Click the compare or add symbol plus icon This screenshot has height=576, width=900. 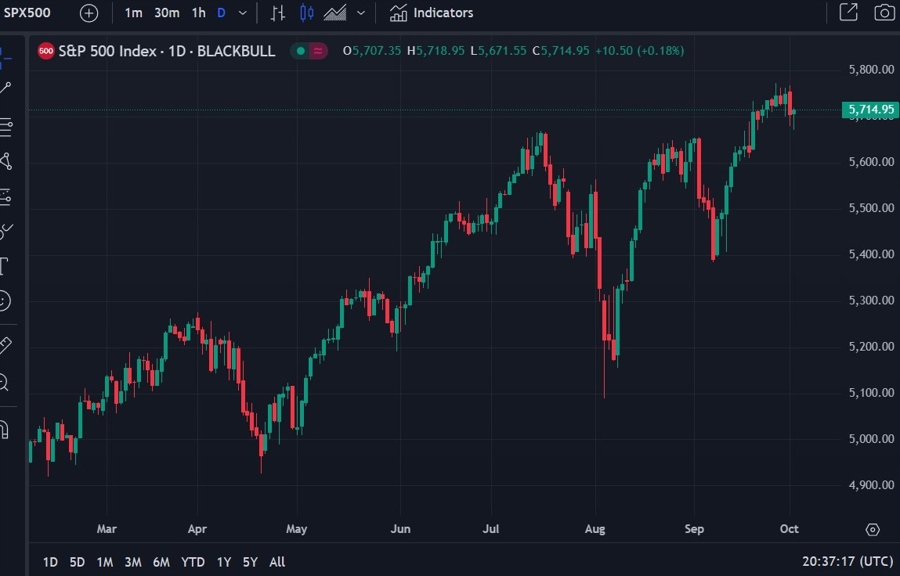click(89, 13)
